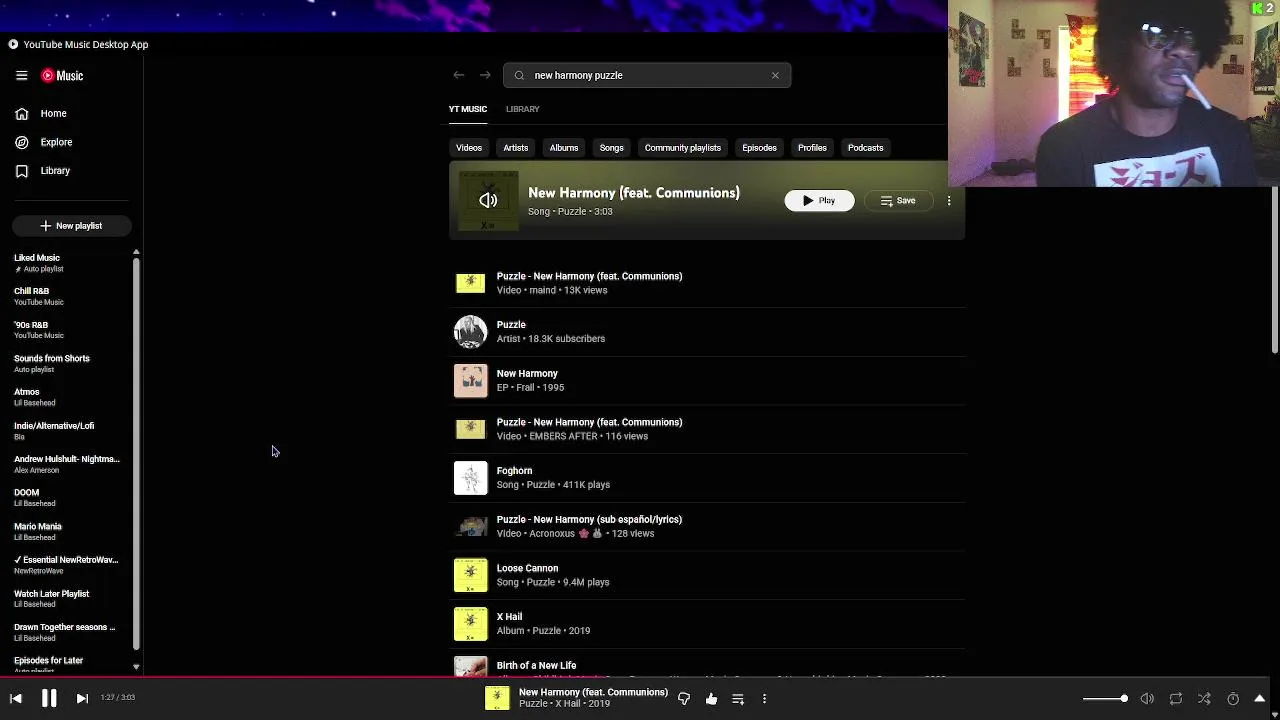Mute with the speaker icon

point(1147,699)
